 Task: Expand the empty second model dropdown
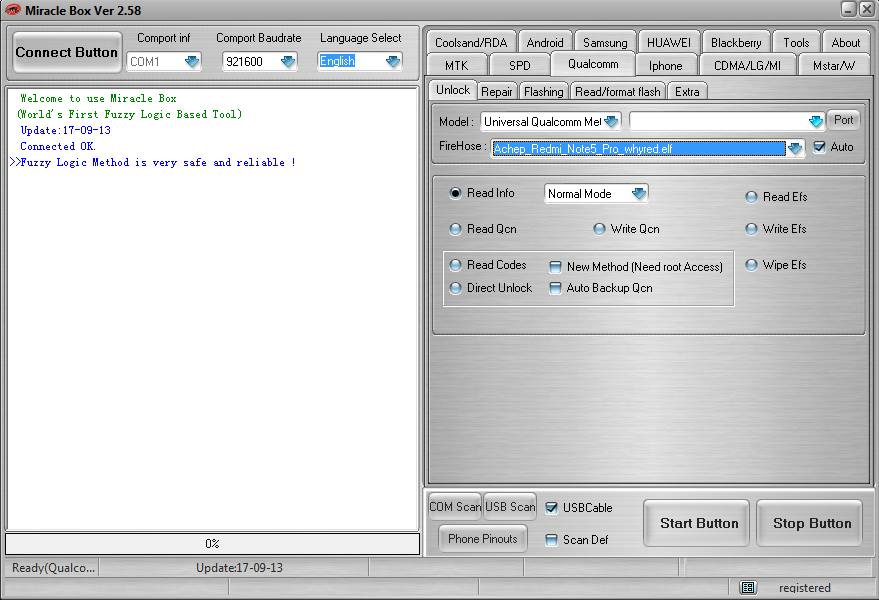click(816, 121)
